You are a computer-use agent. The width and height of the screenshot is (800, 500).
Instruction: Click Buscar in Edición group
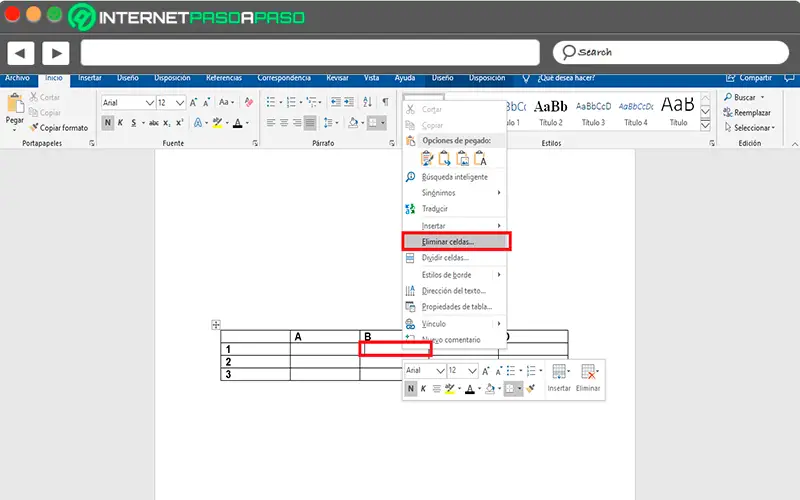(744, 97)
